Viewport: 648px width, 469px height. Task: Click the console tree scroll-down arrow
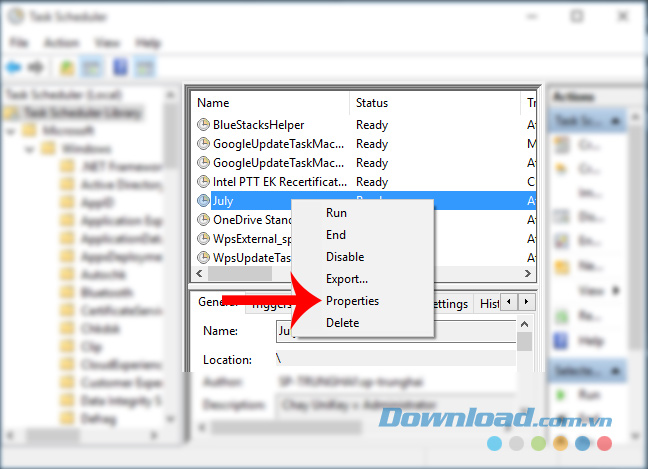(x=170, y=419)
